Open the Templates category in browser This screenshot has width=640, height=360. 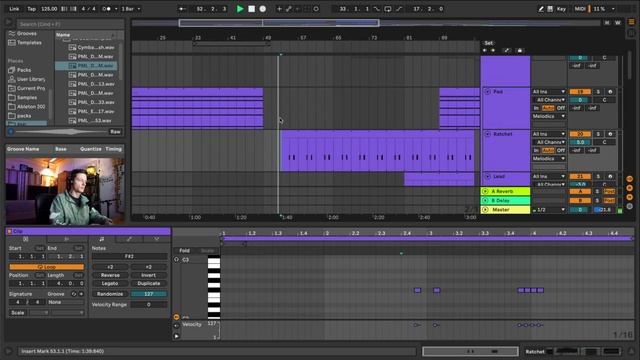[x=29, y=42]
